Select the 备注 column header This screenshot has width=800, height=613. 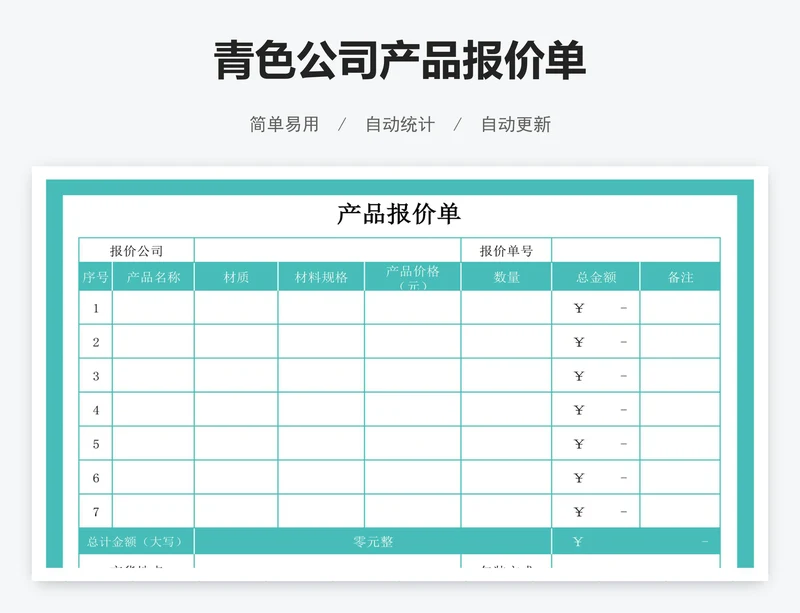coord(680,277)
